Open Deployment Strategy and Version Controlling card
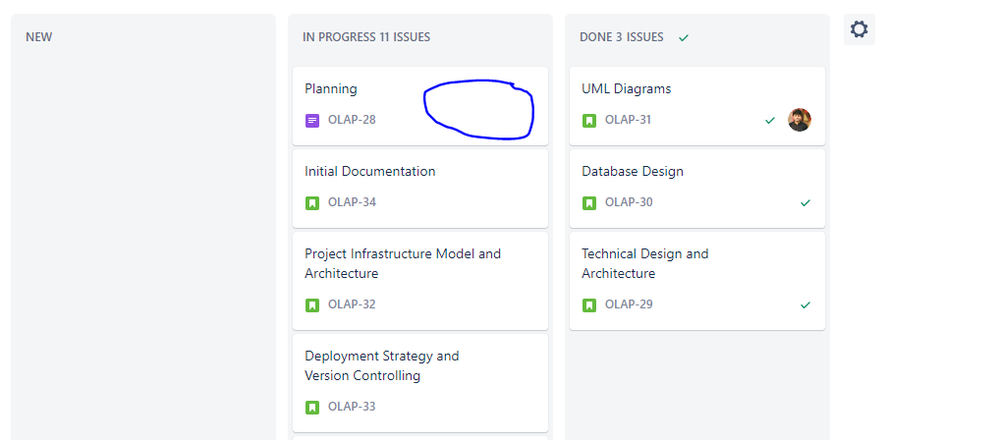Image resolution: width=999 pixels, height=440 pixels. tap(420, 383)
